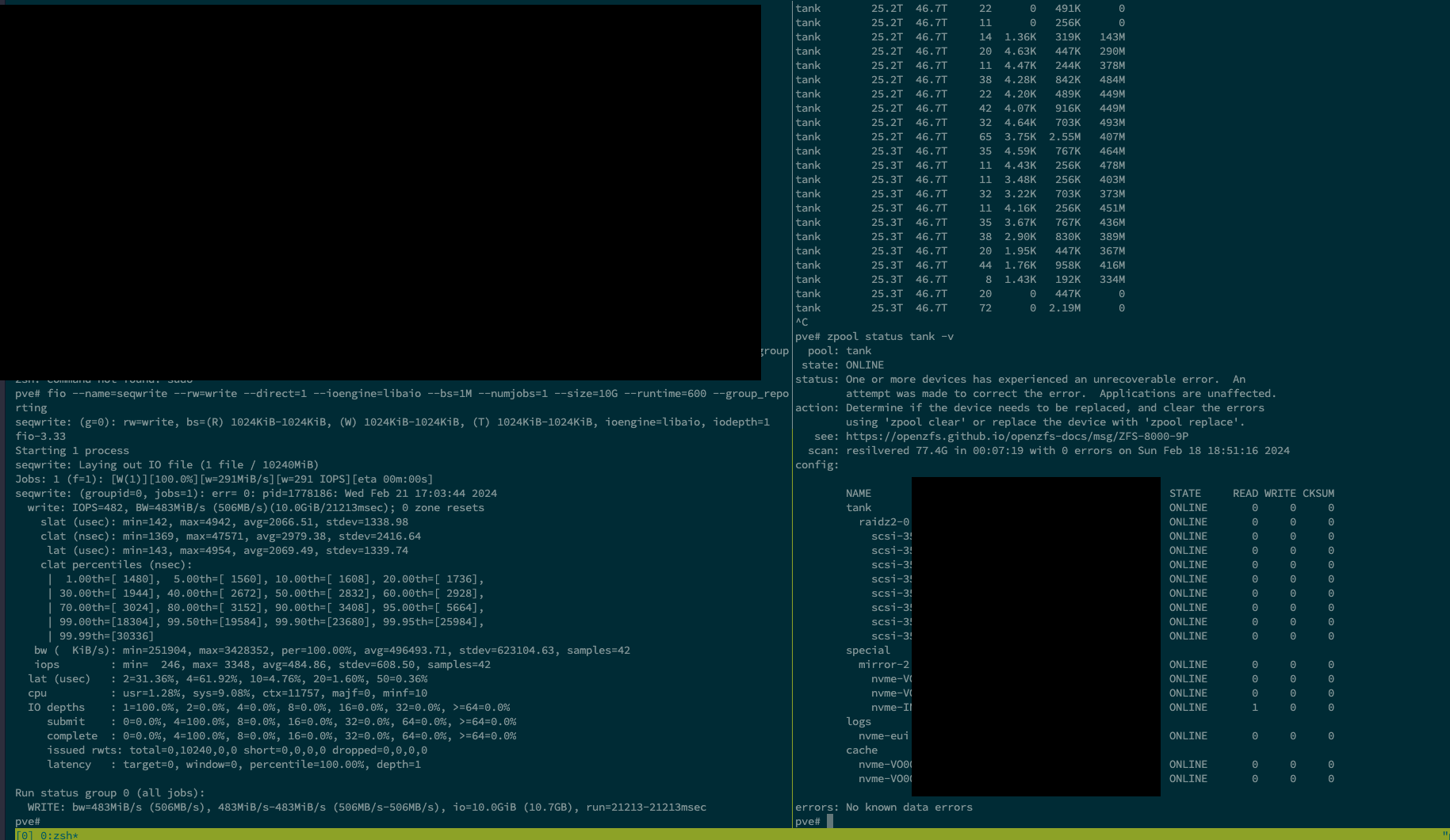The width and height of the screenshot is (1450, 840).
Task: Click the 'pool: tank' line
Action: point(840,350)
